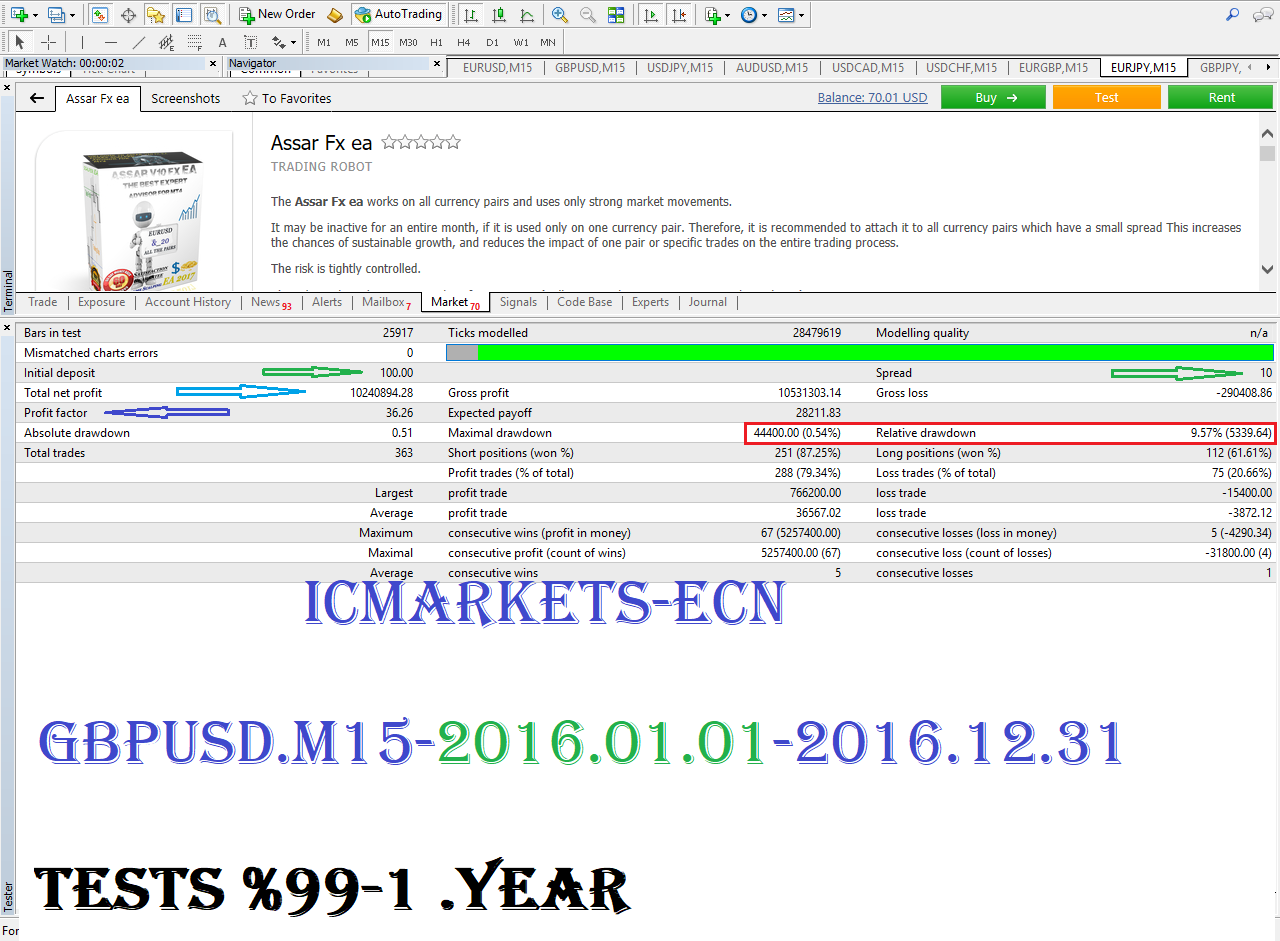Close the Navigator panel with its X
The width and height of the screenshot is (1280, 941).
tap(437, 63)
